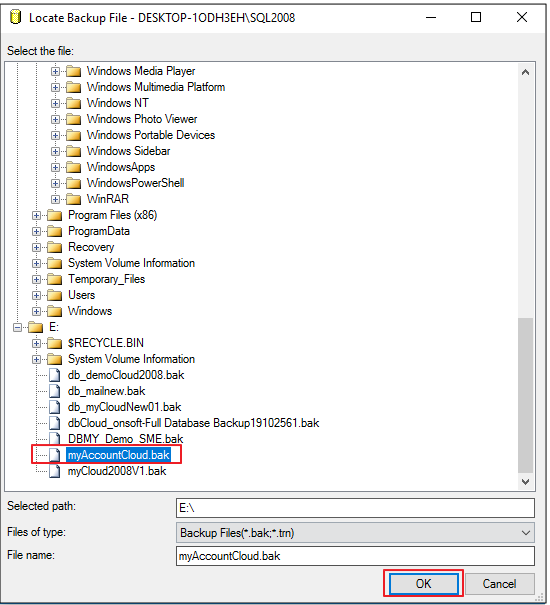Open the Files of type dropdown
Image resolution: width=550 pixels, height=605 pixels.
(x=355, y=533)
